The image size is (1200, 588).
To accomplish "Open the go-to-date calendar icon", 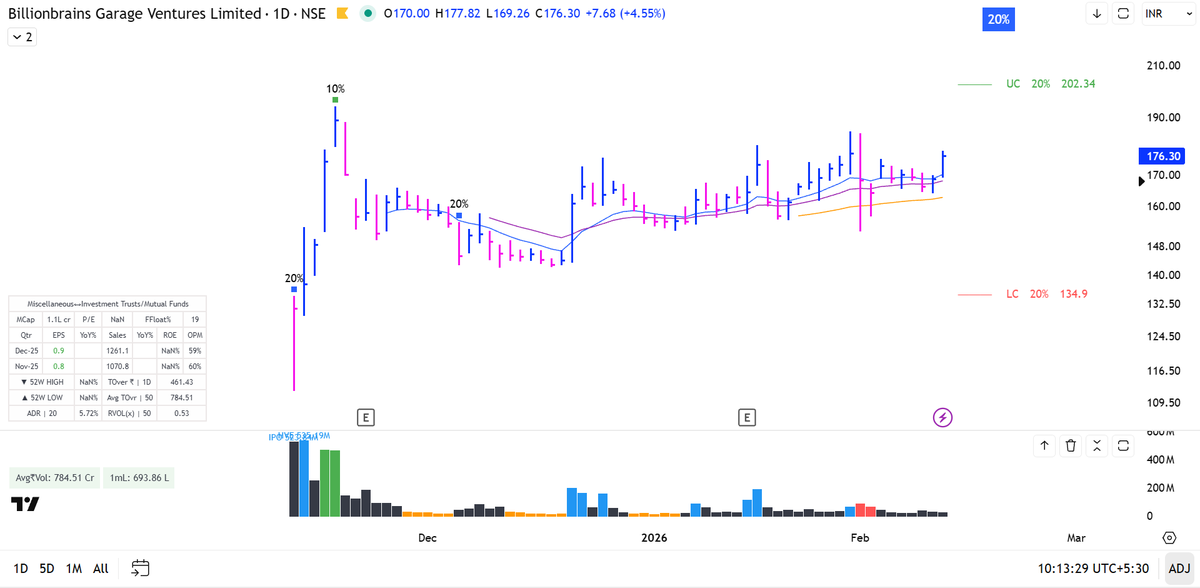I will 140,568.
